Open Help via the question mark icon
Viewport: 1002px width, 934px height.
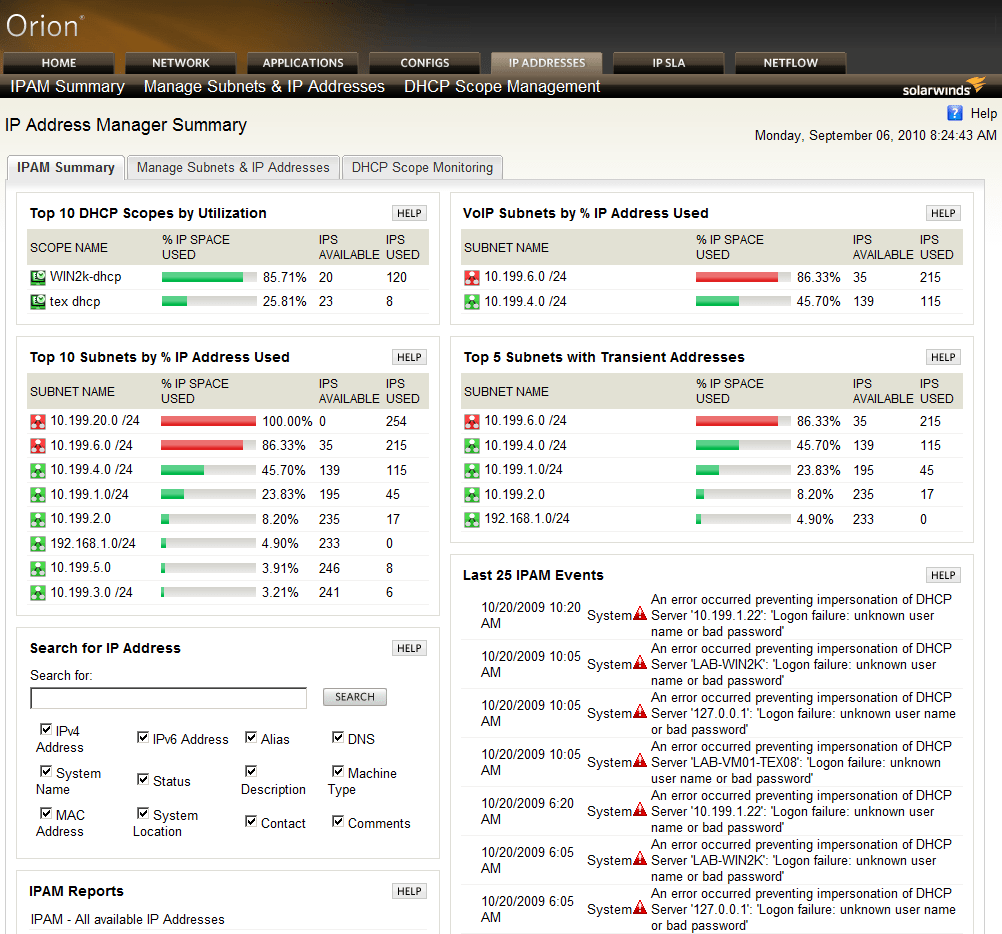pos(955,113)
